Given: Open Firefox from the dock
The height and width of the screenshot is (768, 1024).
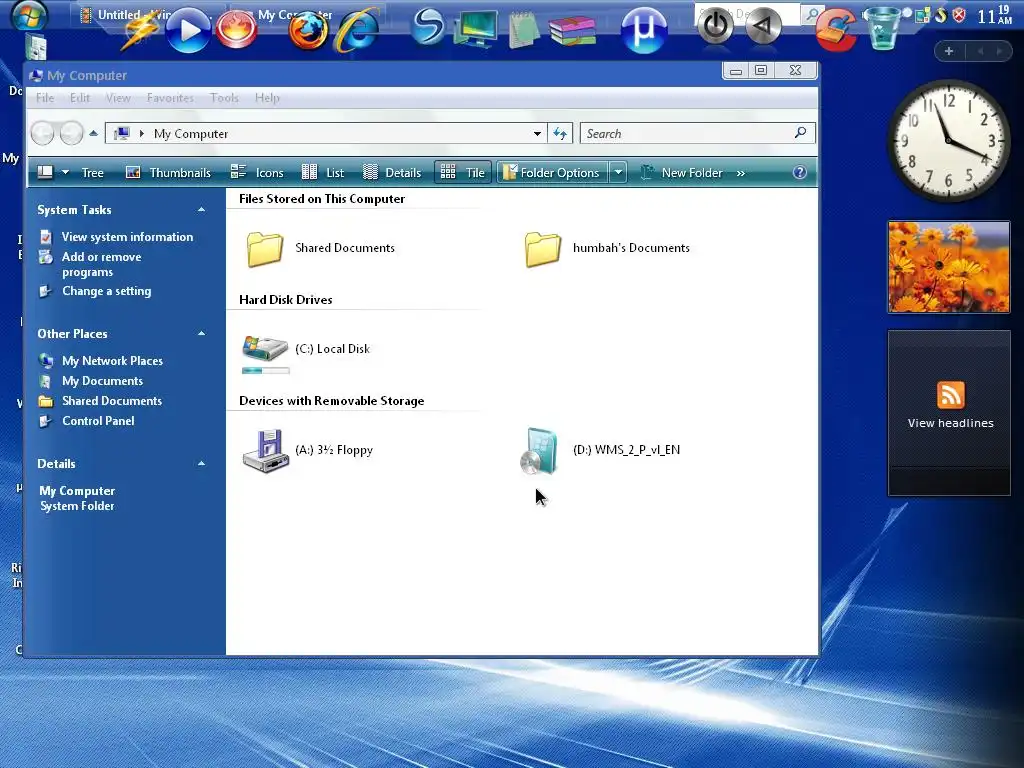Looking at the screenshot, I should [308, 29].
